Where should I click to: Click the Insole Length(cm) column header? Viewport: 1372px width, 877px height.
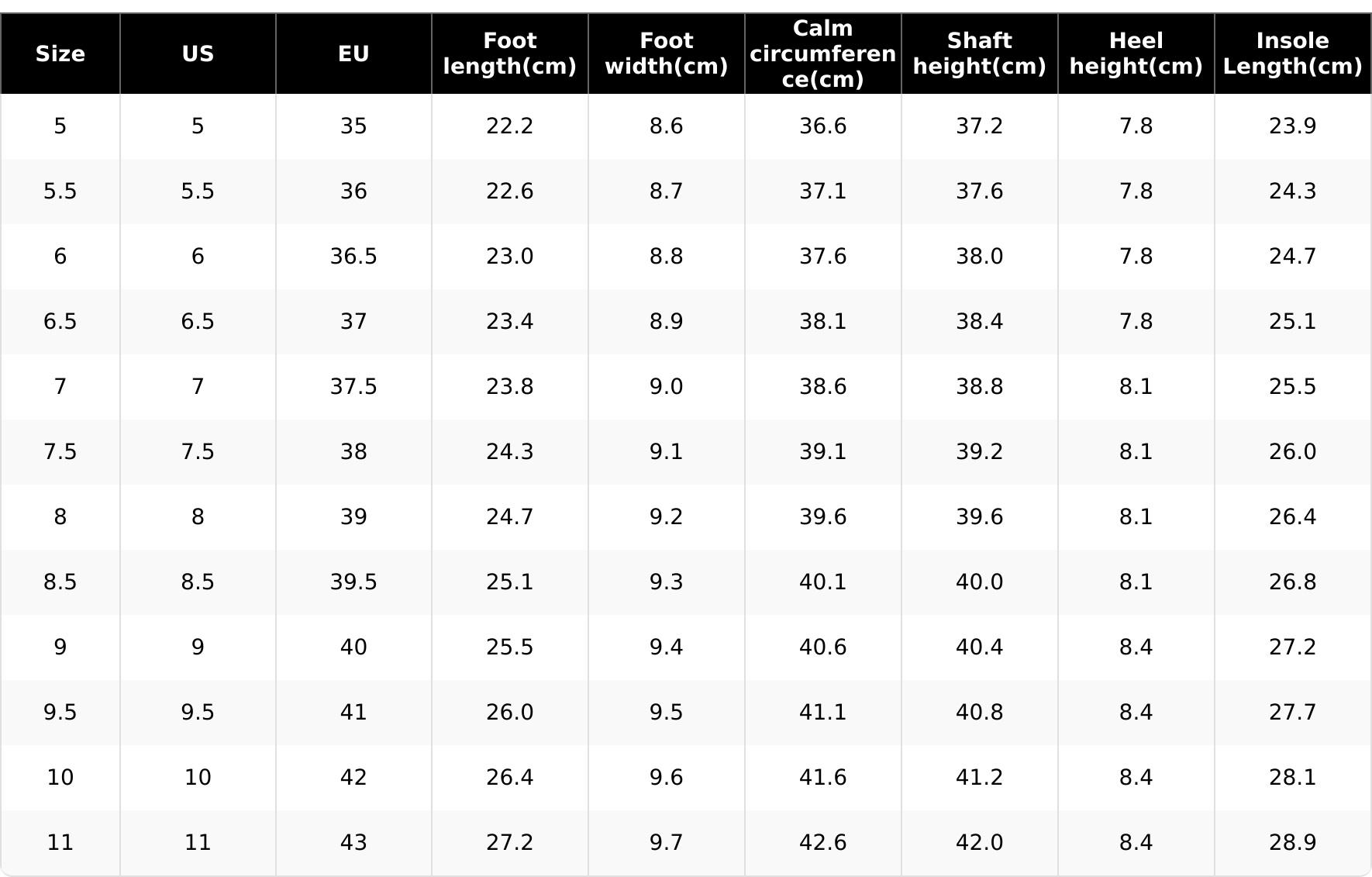[1292, 54]
